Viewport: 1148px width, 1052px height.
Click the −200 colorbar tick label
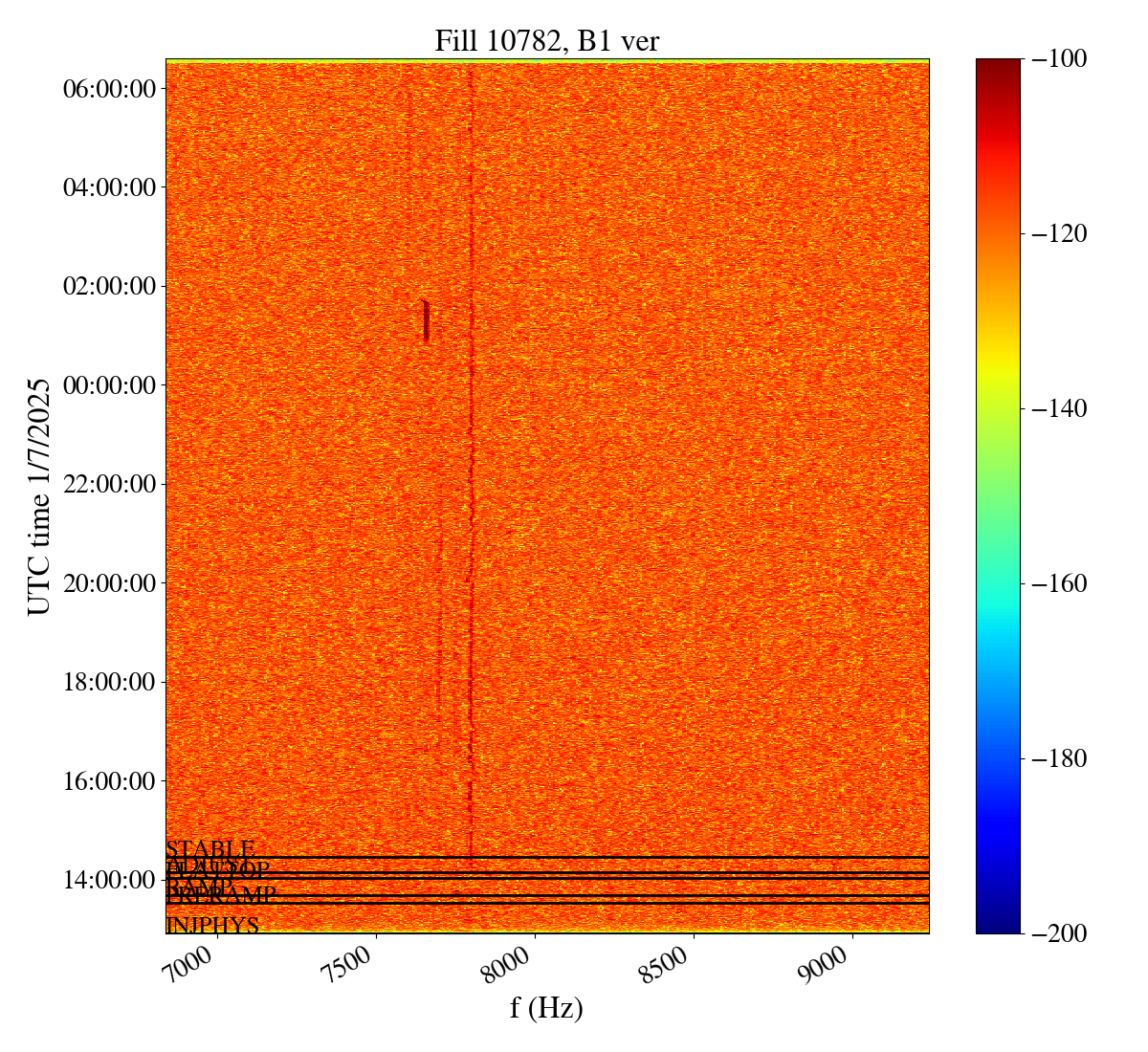(x=1060, y=932)
